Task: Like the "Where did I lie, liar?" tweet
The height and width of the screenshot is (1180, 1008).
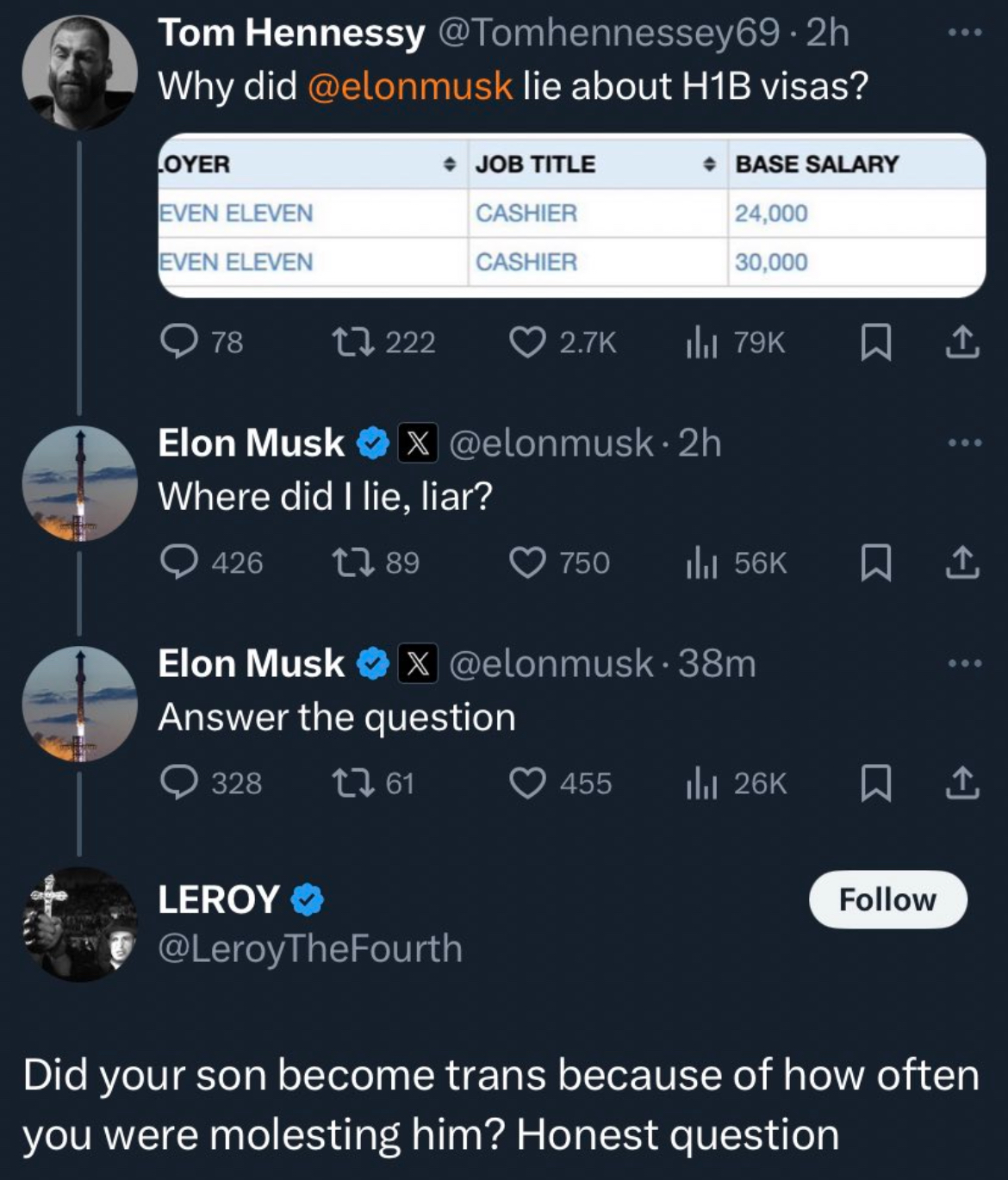Action: pos(526,562)
